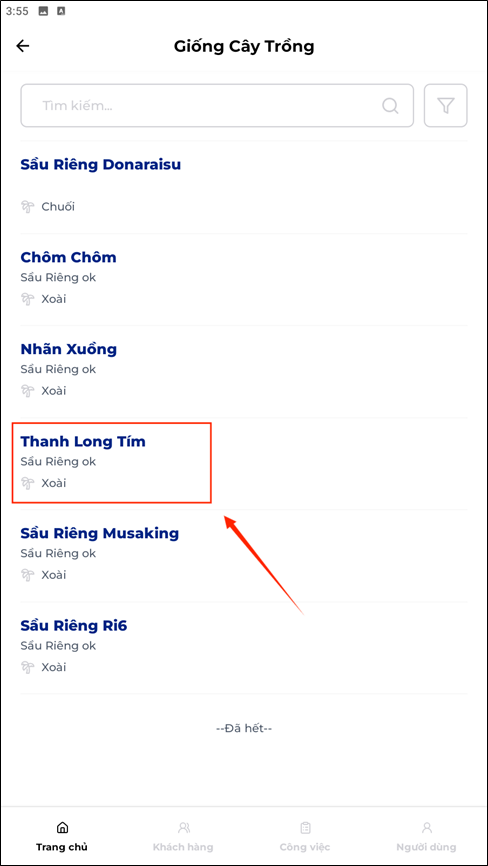Click plant icon beside Chuối

click(x=28, y=207)
